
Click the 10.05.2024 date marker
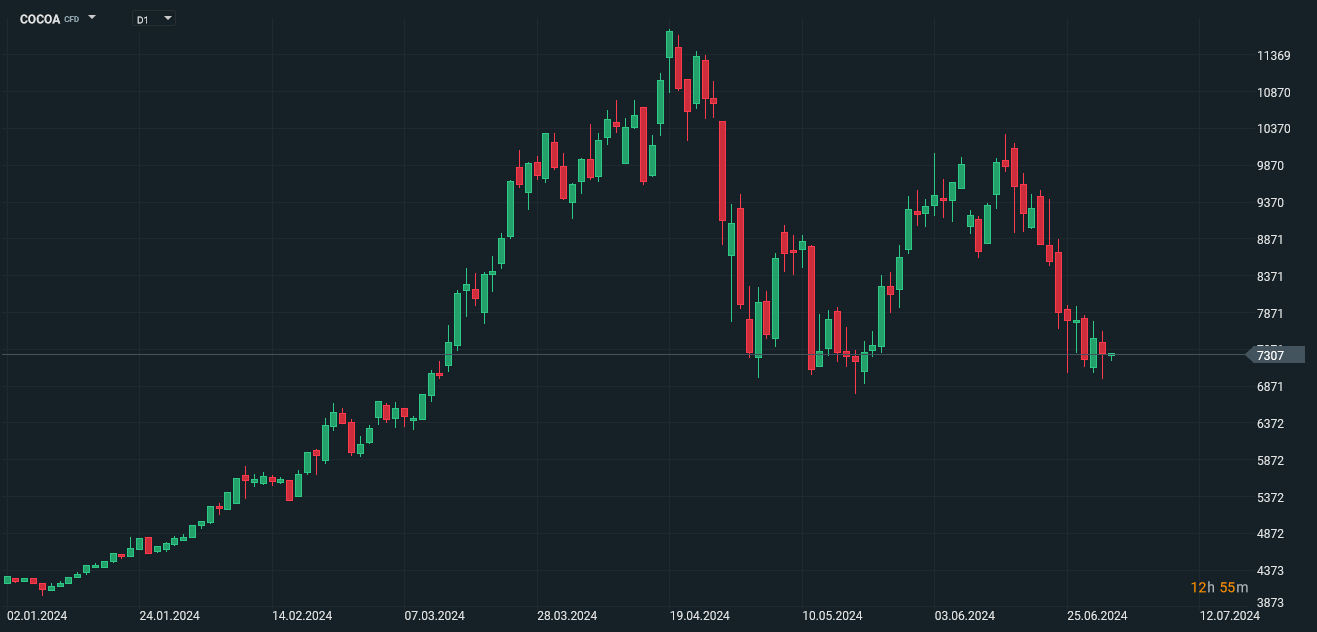tap(833, 616)
